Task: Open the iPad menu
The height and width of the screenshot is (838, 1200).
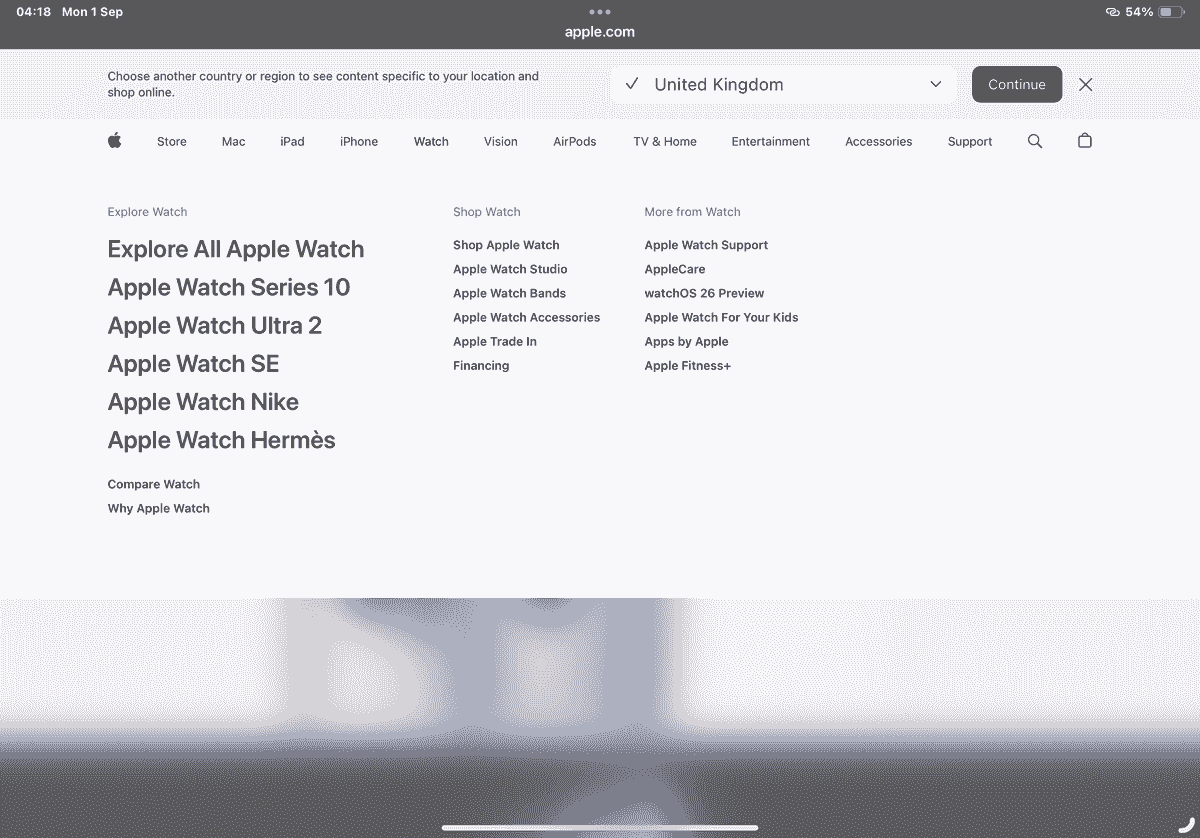Action: pyautogui.click(x=292, y=142)
